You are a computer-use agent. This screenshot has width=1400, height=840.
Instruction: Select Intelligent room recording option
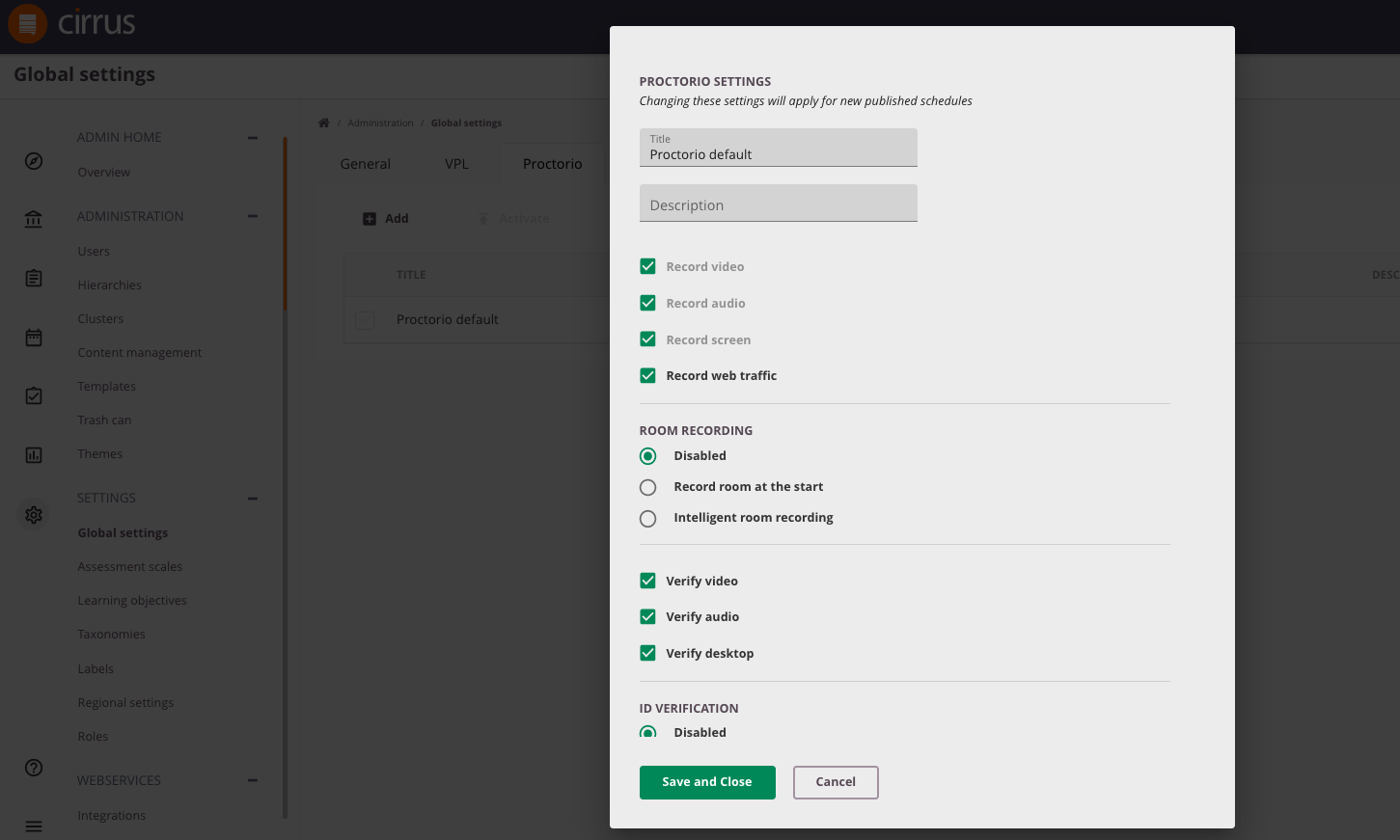point(647,518)
